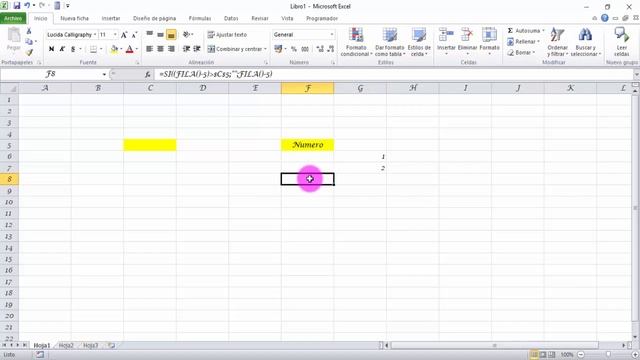Viewport: 640px width, 360px height.
Task: Click the insert new worksheet tab icon
Action: pyautogui.click(x=111, y=345)
